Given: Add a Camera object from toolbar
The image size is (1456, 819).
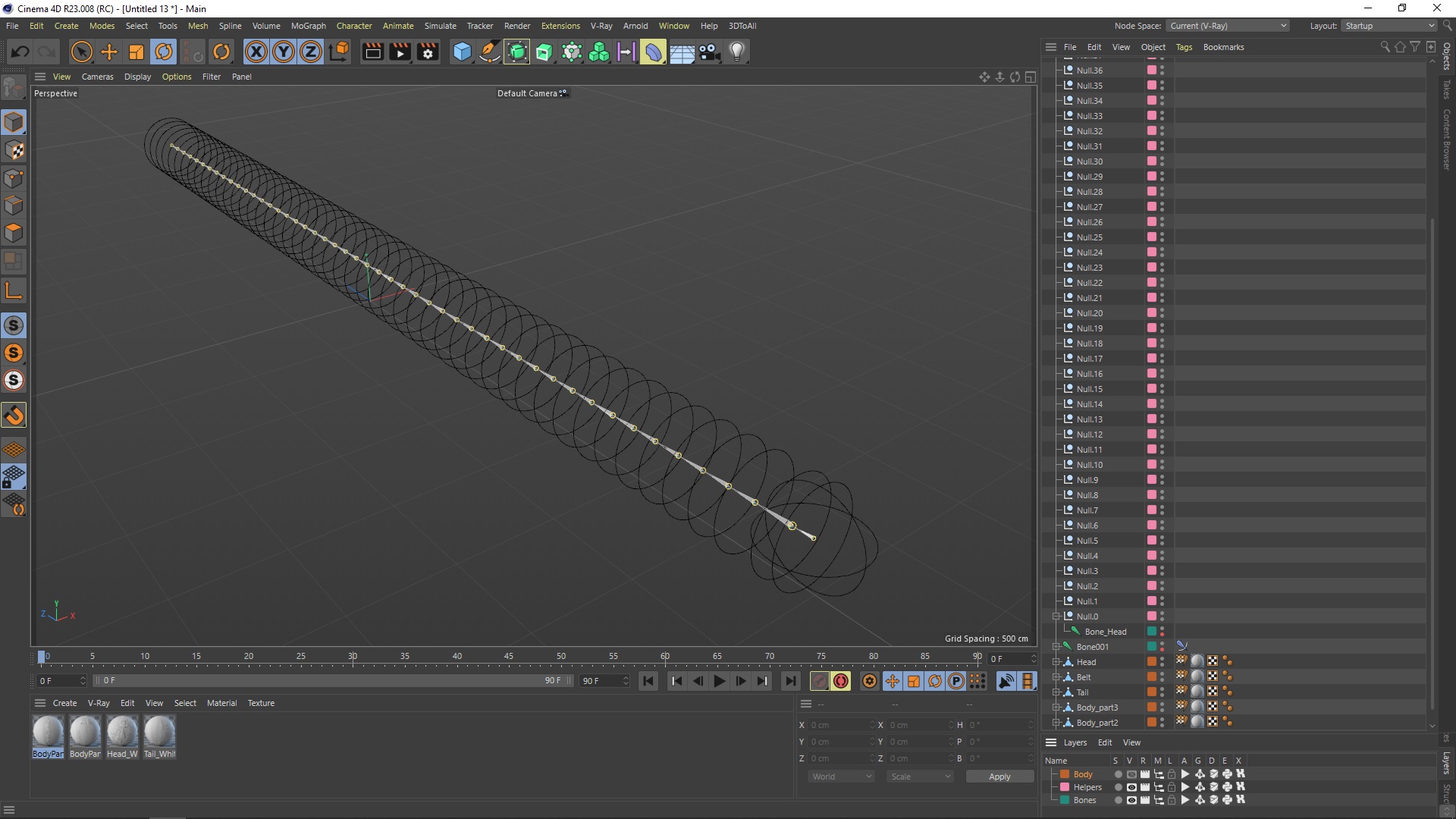Looking at the screenshot, I should [x=709, y=52].
